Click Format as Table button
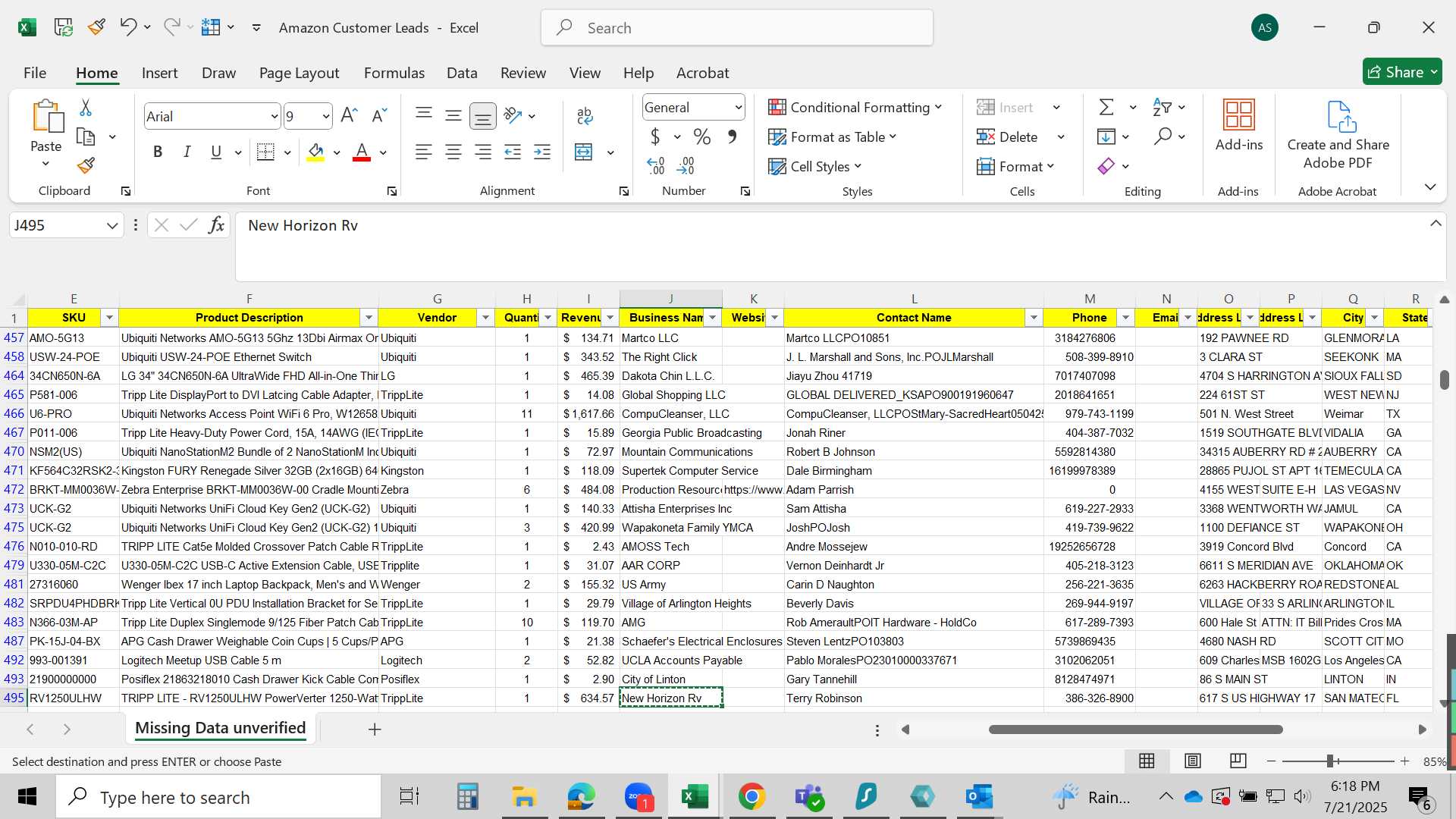The width and height of the screenshot is (1456, 819). [x=832, y=136]
